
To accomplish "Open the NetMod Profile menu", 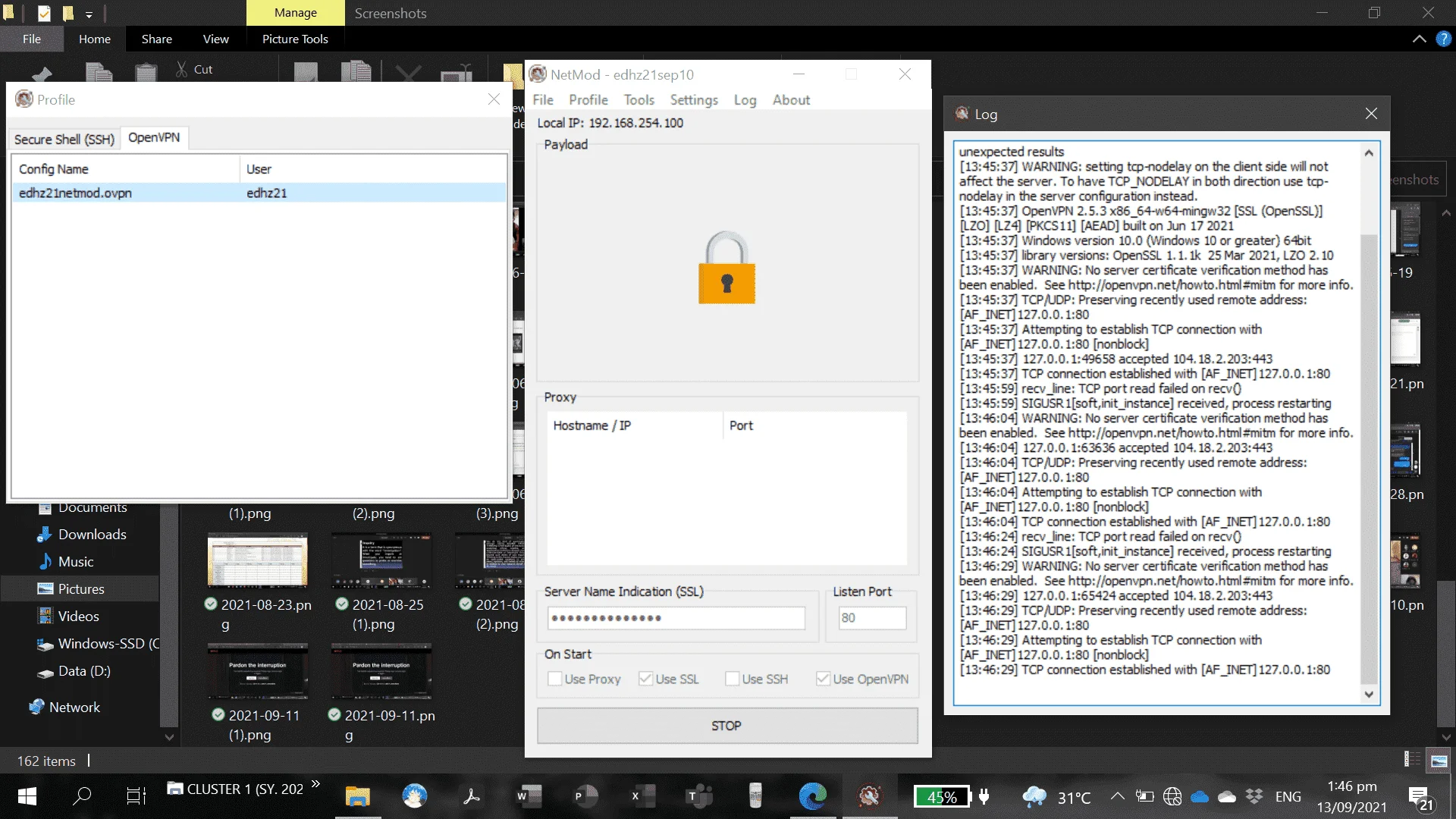I will (588, 100).
